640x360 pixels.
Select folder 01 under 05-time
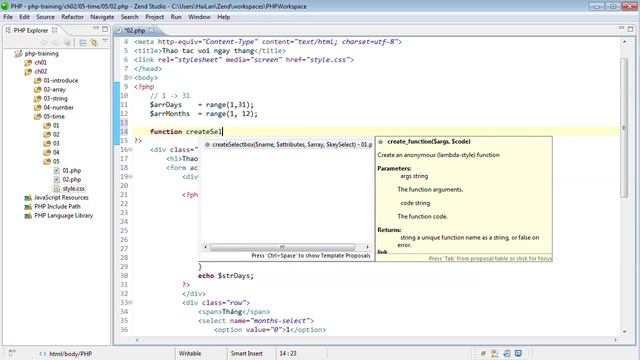point(56,125)
